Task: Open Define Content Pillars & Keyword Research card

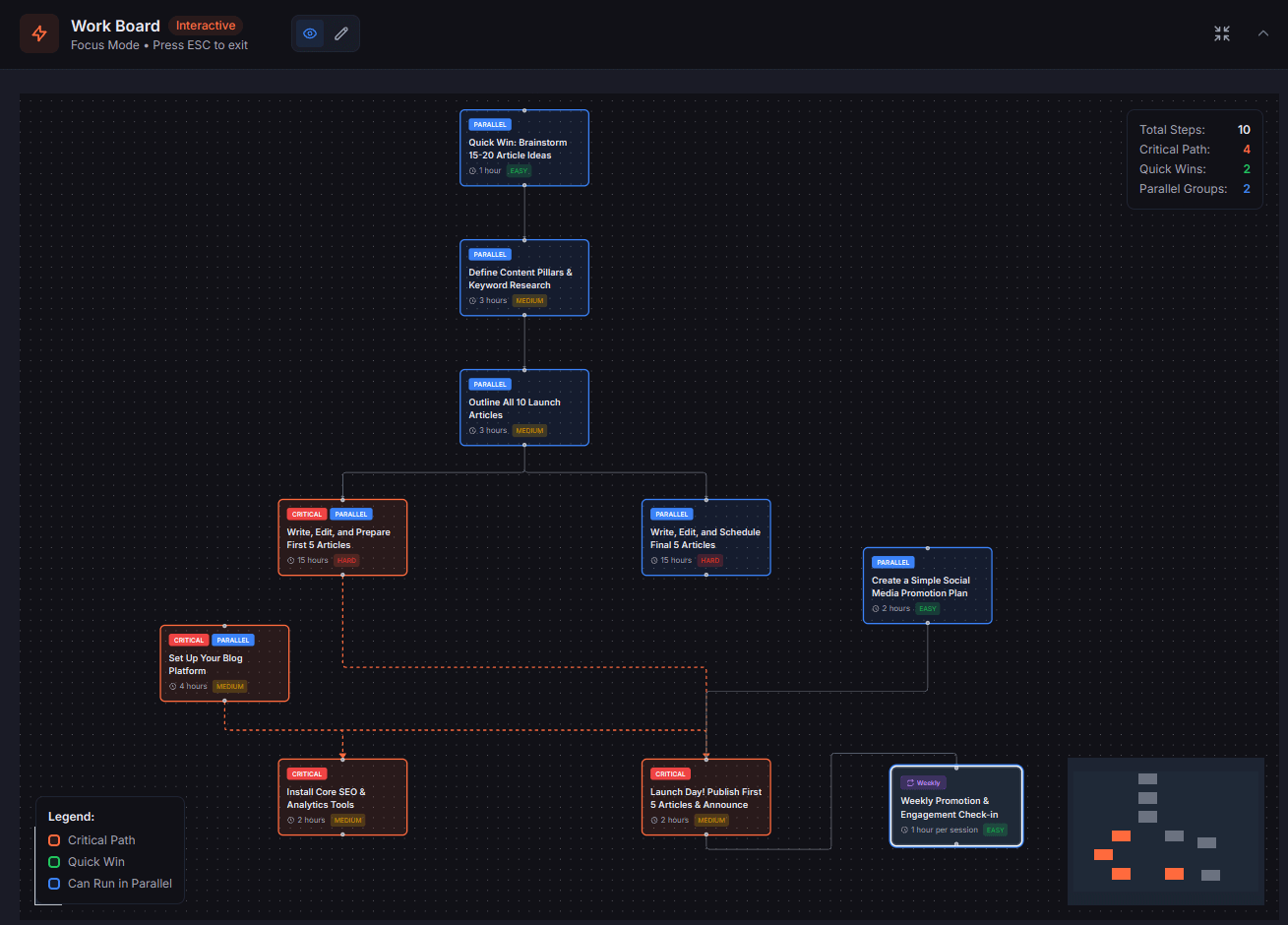Action: [523, 278]
